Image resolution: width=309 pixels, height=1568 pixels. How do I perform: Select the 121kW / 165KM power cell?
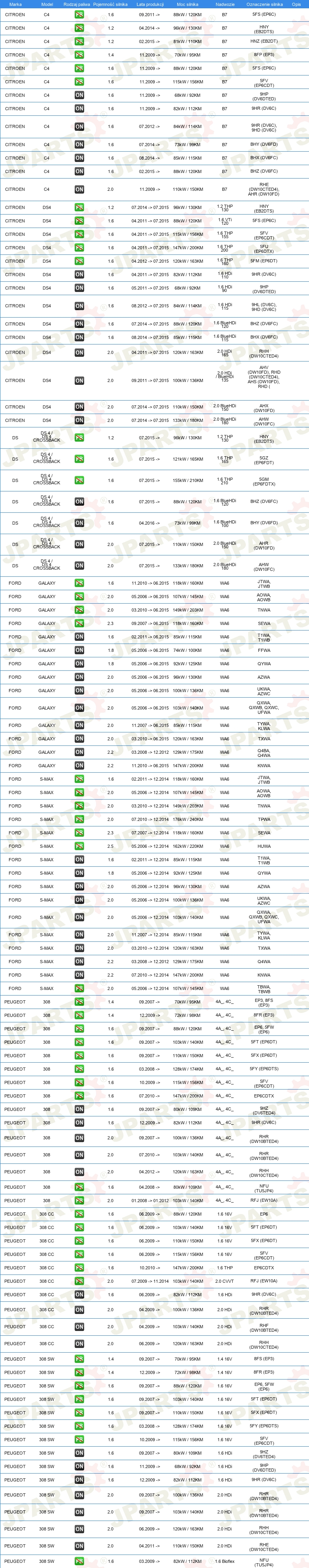click(x=187, y=459)
